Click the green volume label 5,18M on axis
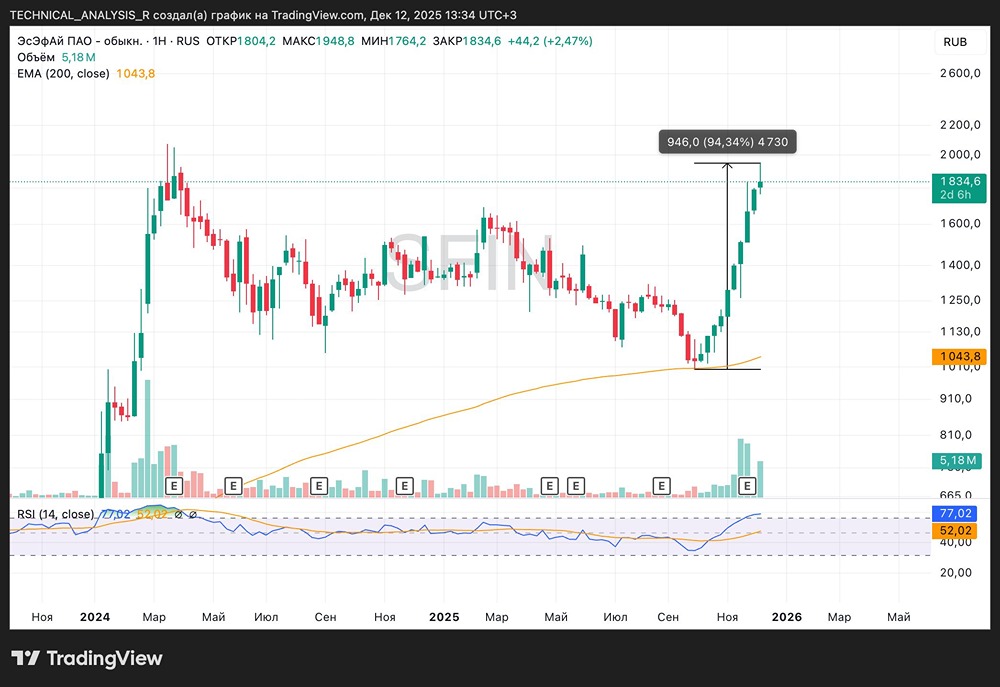The image size is (1000, 687). 957,460
